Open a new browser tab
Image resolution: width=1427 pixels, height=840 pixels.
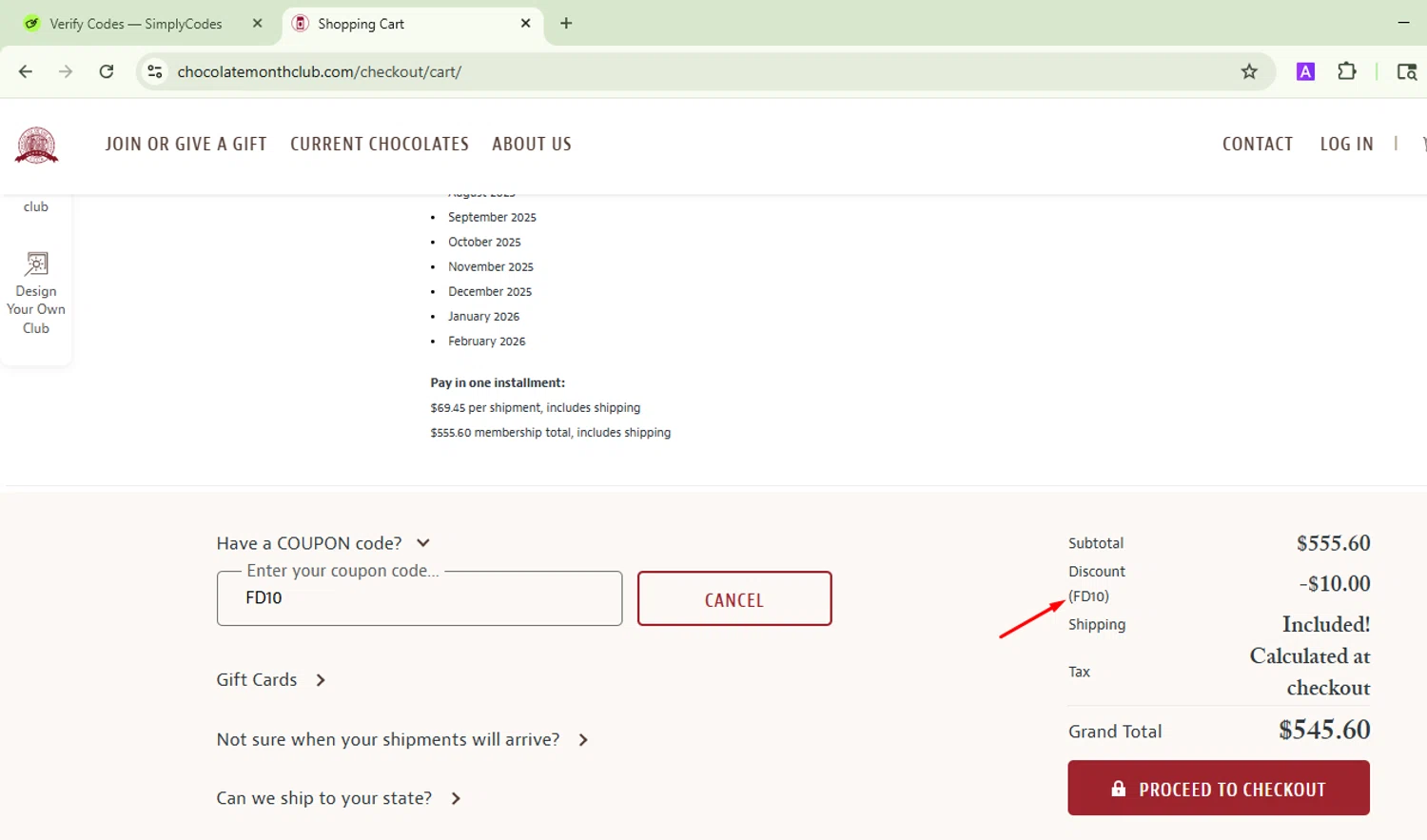click(566, 23)
